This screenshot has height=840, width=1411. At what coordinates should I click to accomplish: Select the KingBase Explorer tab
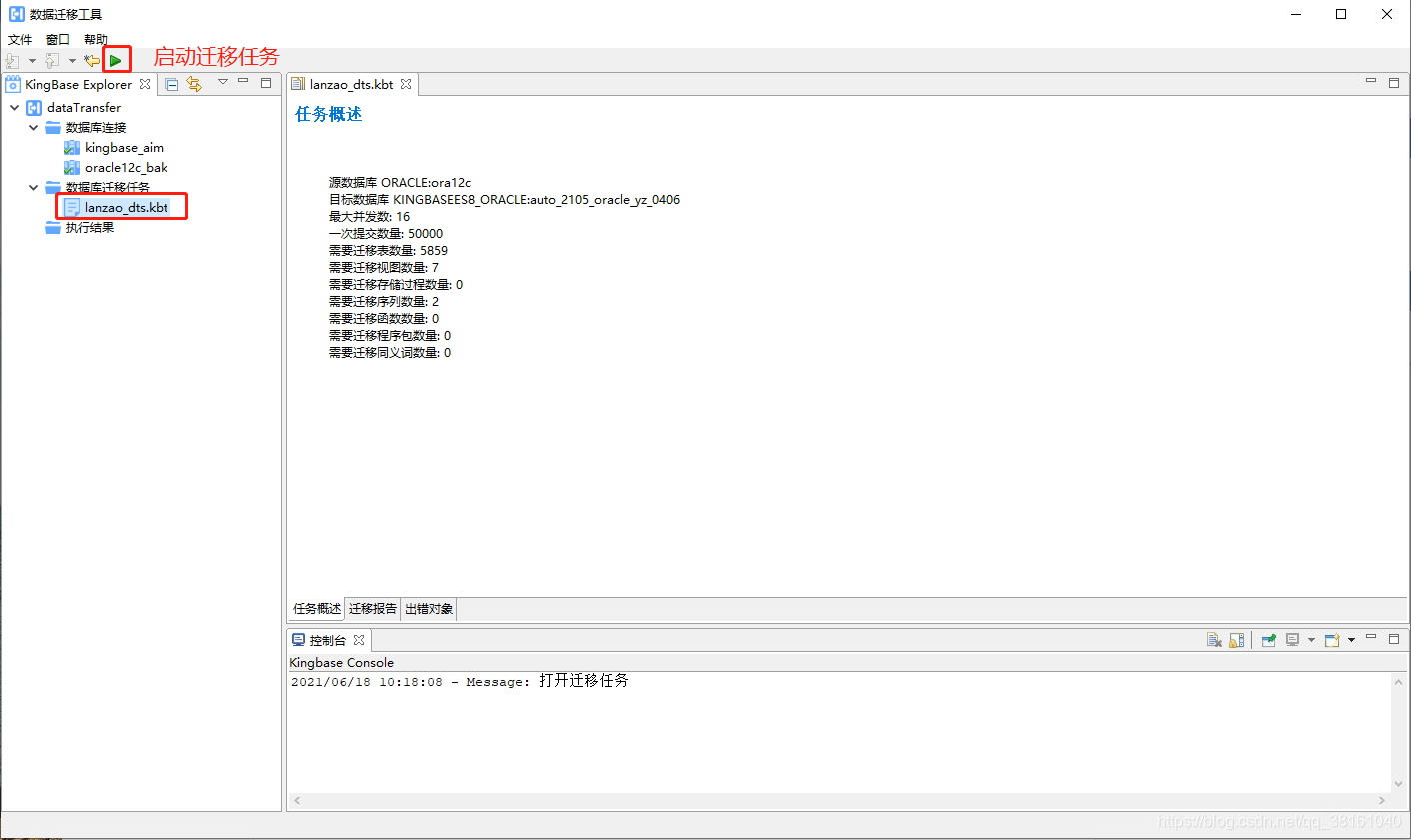coord(78,84)
